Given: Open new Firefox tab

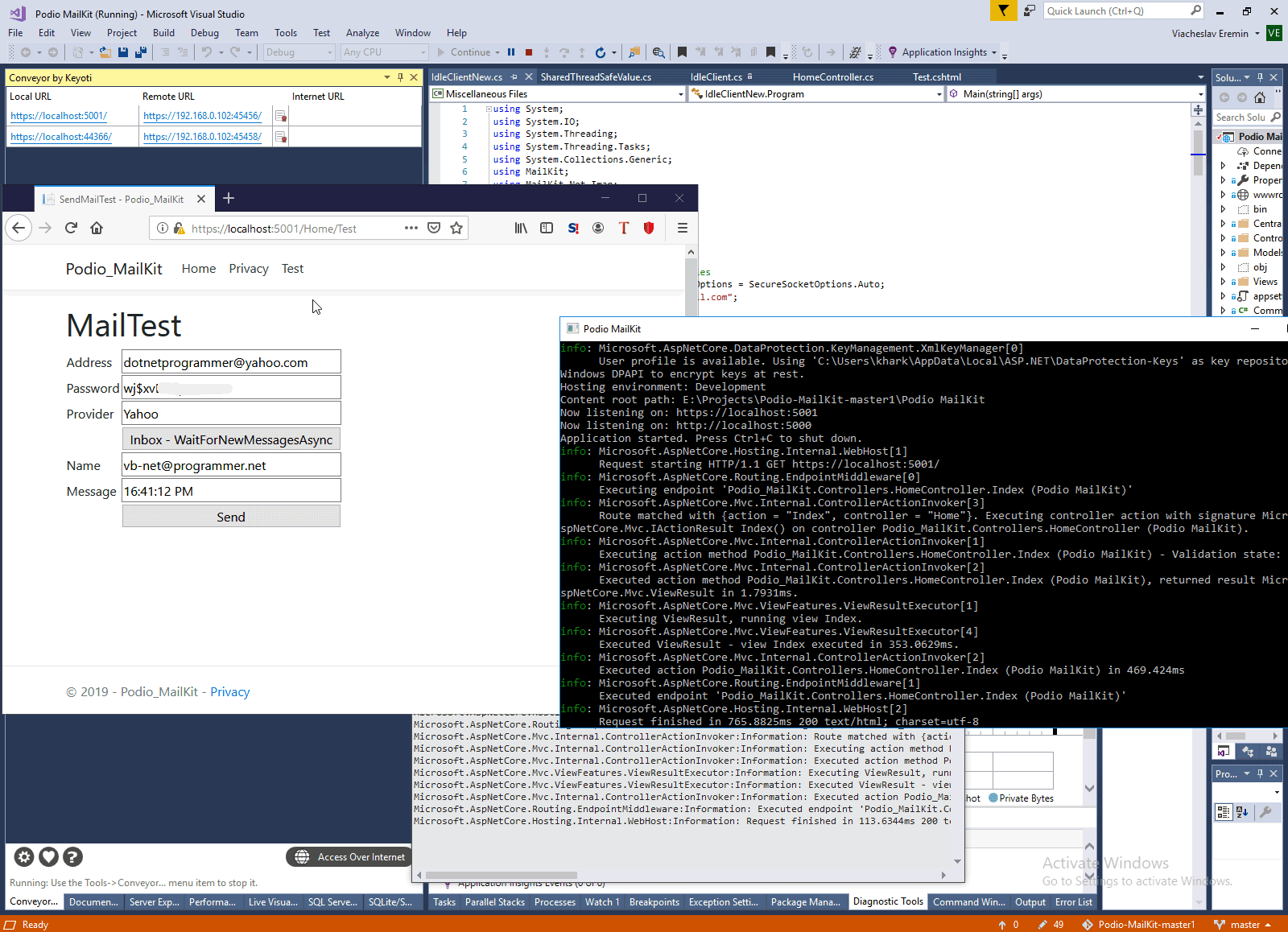Looking at the screenshot, I should (x=229, y=198).
